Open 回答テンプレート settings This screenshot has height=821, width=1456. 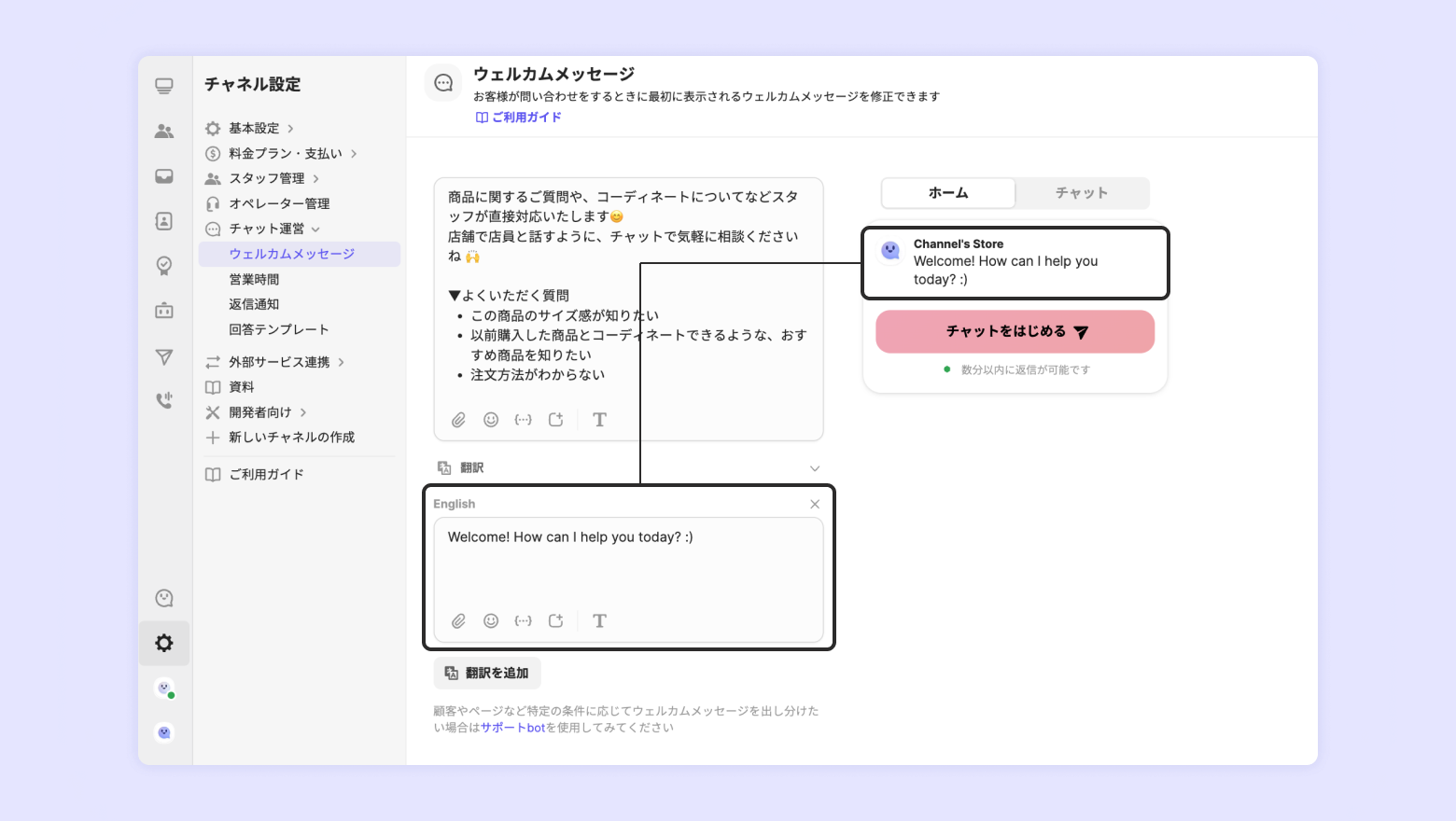point(279,329)
